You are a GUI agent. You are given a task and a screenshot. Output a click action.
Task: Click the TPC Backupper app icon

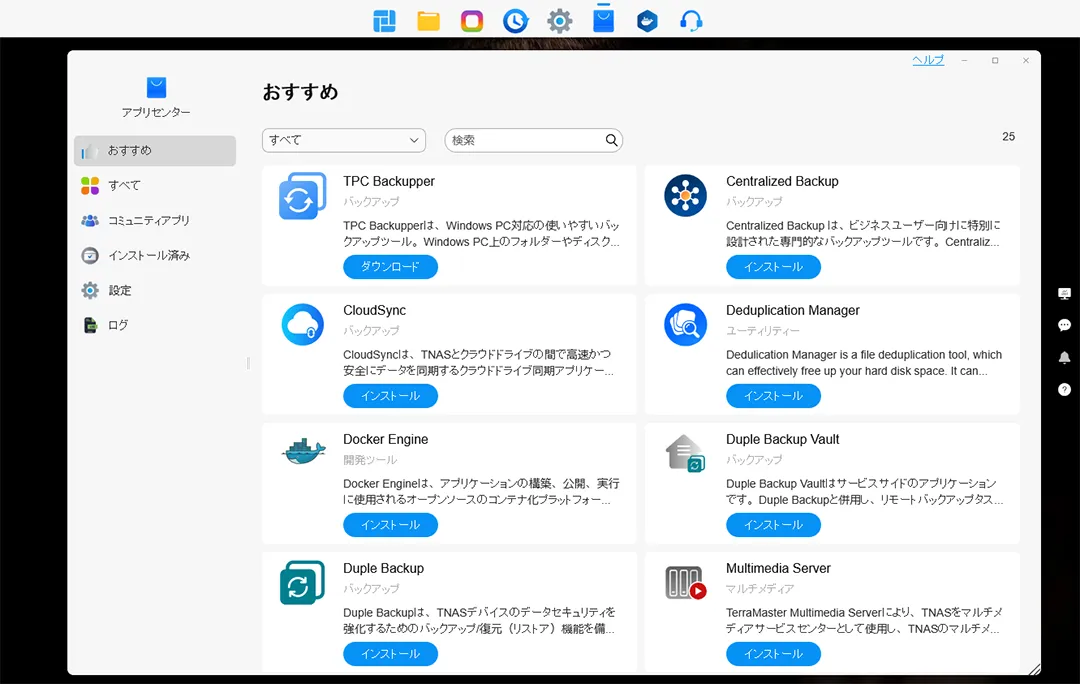click(302, 196)
